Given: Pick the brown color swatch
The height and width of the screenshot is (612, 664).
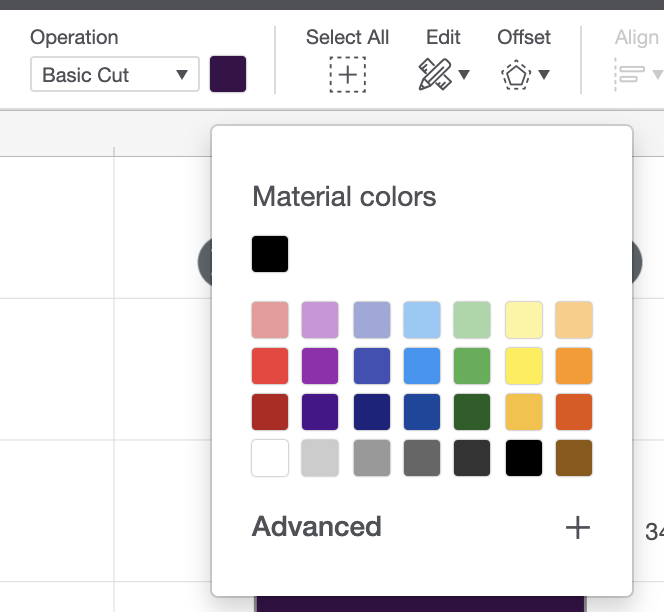Looking at the screenshot, I should coord(574,458).
